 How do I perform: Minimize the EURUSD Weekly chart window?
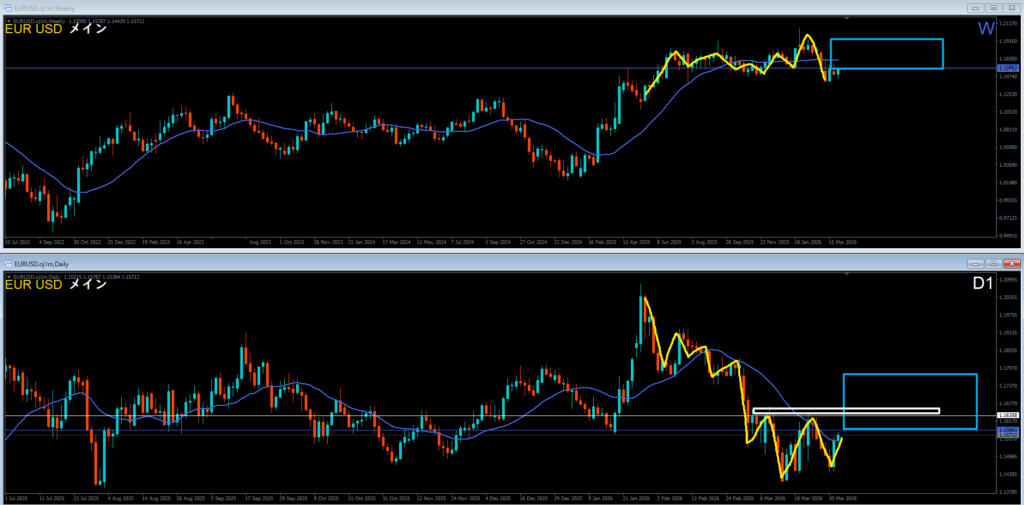[x=976, y=8]
